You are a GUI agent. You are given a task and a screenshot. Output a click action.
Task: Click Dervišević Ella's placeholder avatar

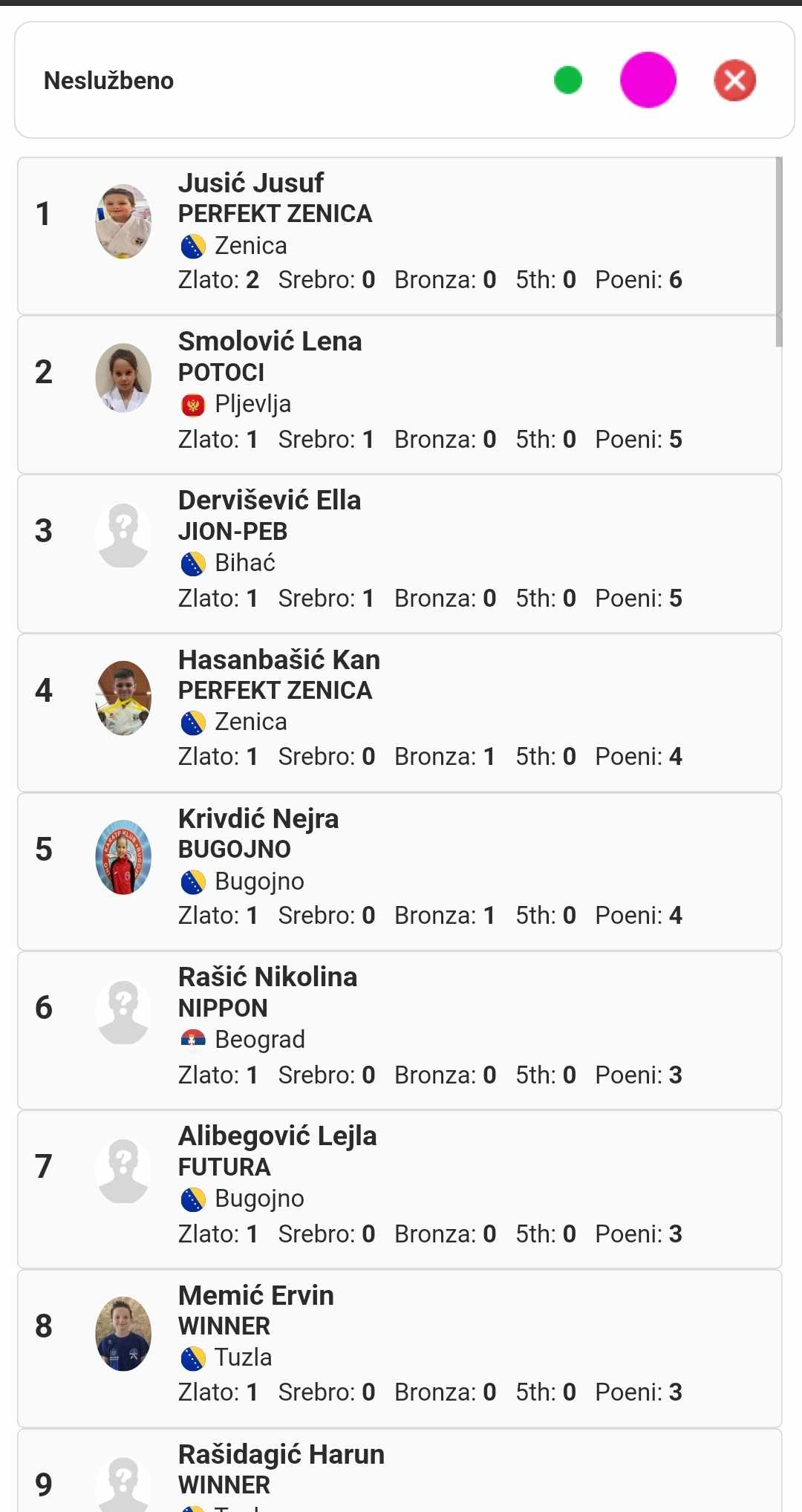[x=123, y=535]
